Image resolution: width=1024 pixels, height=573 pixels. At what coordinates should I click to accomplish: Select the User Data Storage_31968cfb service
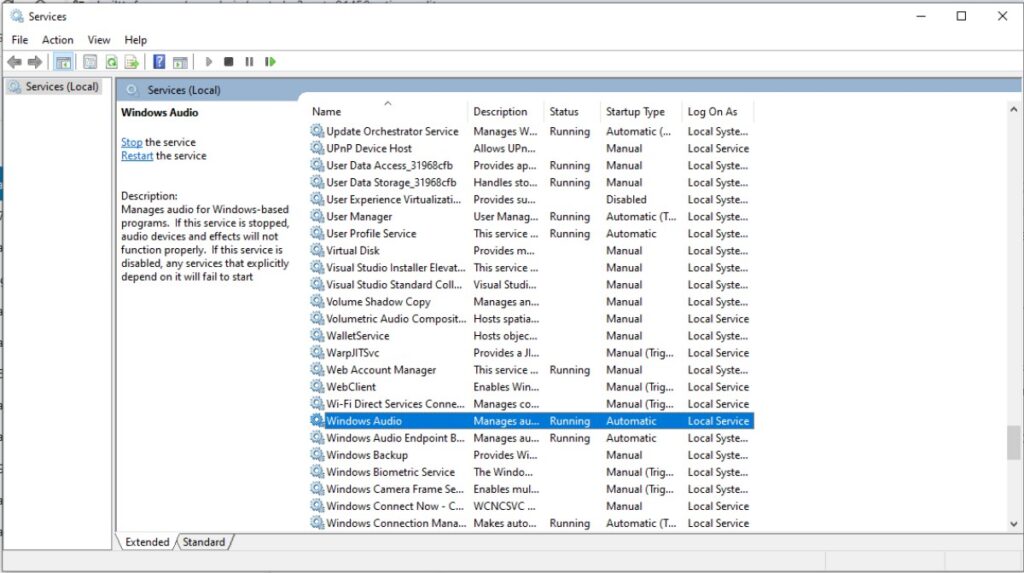coord(531,182)
